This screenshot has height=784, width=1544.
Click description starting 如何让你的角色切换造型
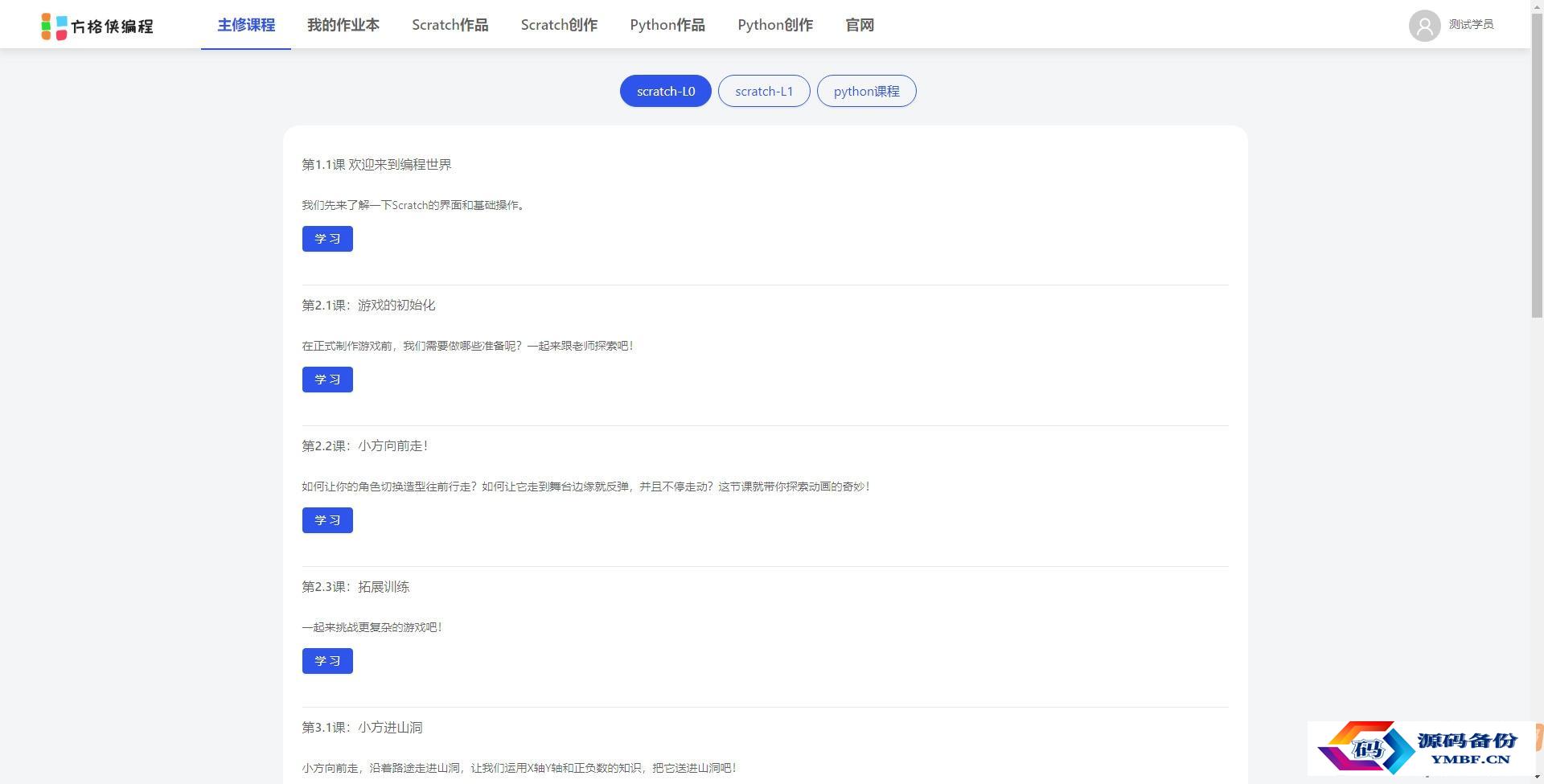(x=587, y=486)
